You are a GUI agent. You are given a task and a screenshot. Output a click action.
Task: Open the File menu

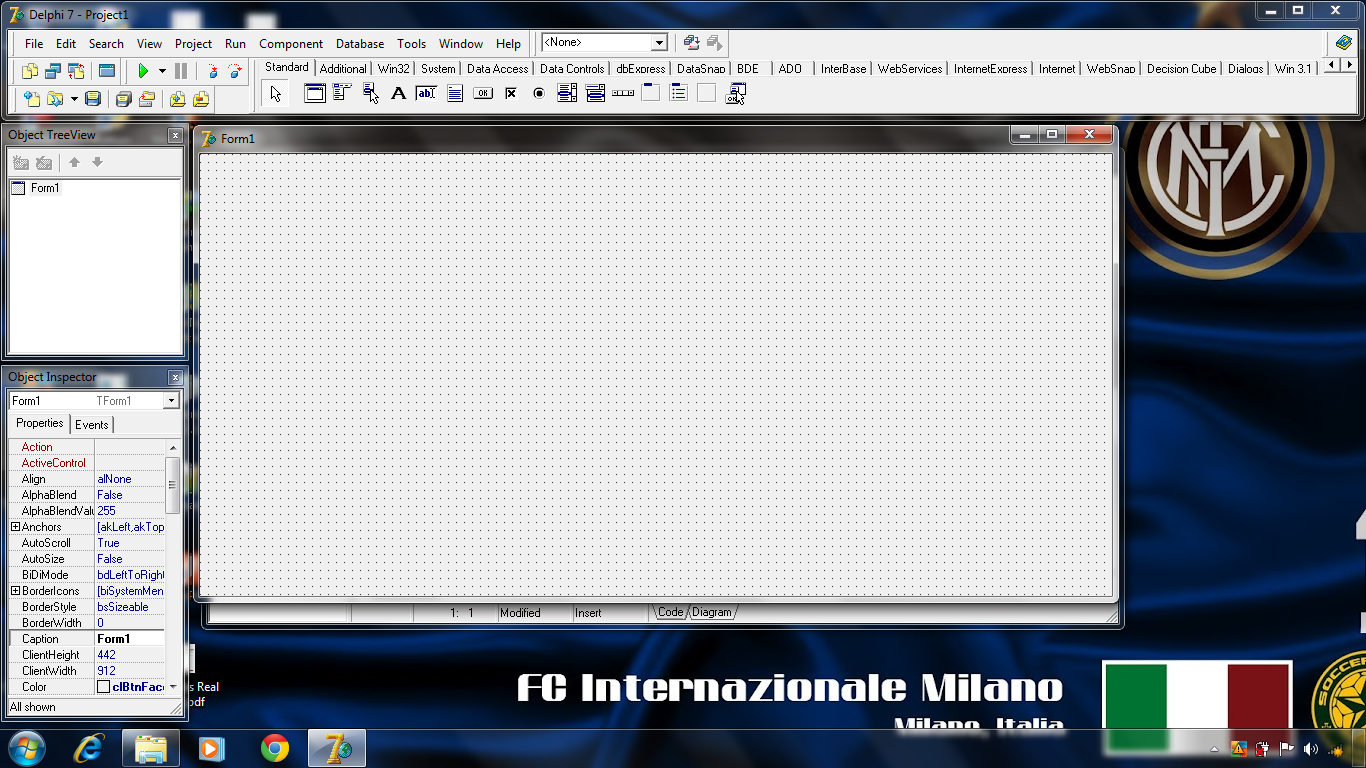[34, 44]
